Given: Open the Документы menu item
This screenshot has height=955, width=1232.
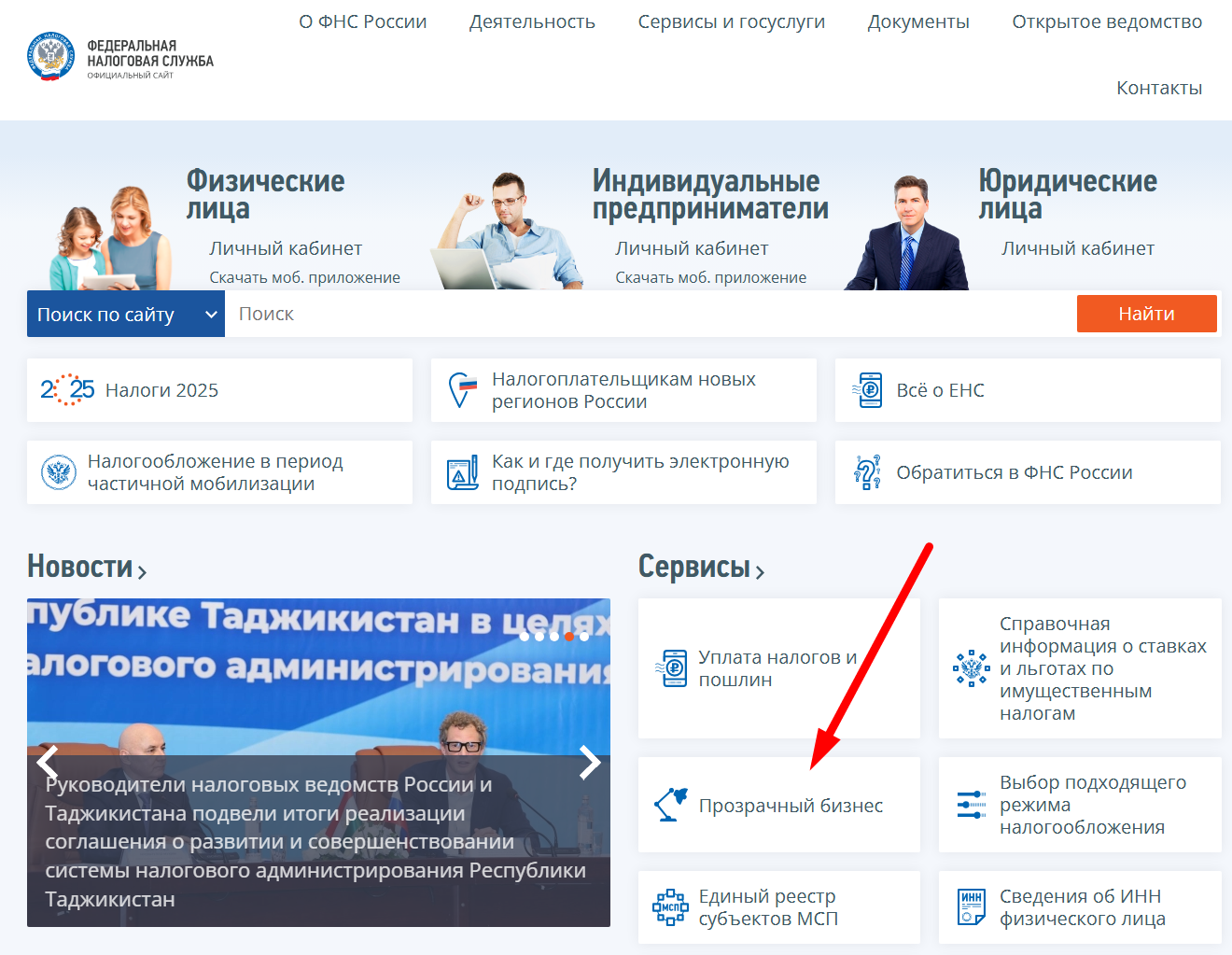Looking at the screenshot, I should 917,21.
